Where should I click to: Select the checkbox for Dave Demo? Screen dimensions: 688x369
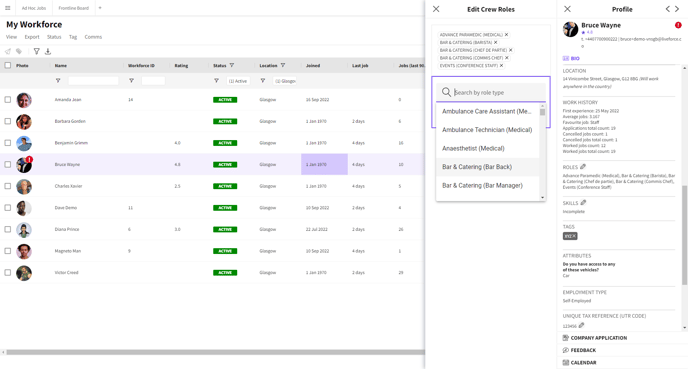(8, 208)
